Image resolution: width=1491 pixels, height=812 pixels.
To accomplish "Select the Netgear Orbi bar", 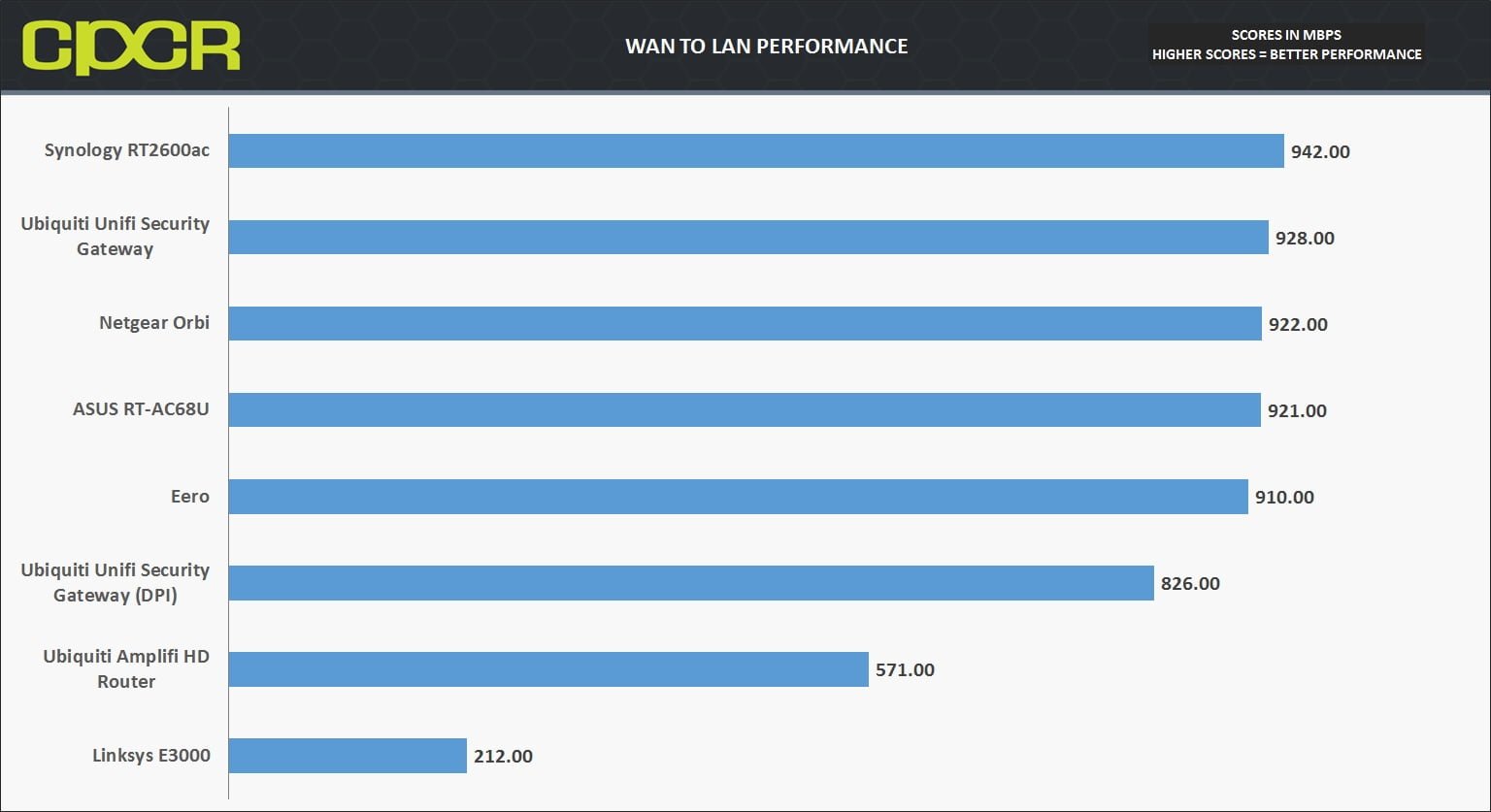I will 745,323.
